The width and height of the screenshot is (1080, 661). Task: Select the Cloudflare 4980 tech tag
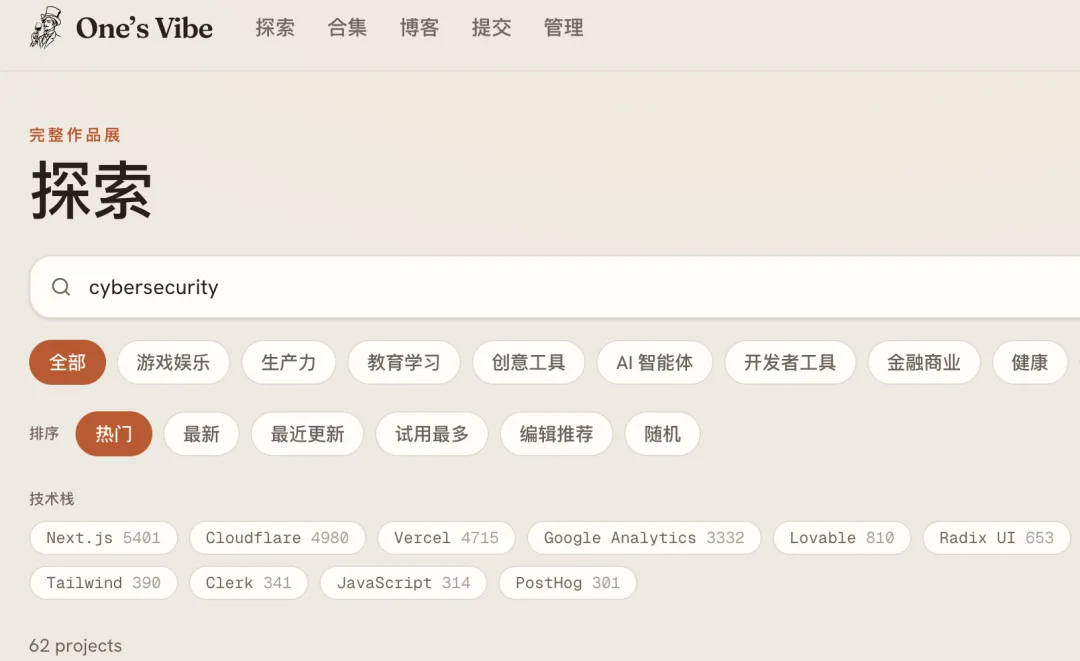pyautogui.click(x=277, y=538)
